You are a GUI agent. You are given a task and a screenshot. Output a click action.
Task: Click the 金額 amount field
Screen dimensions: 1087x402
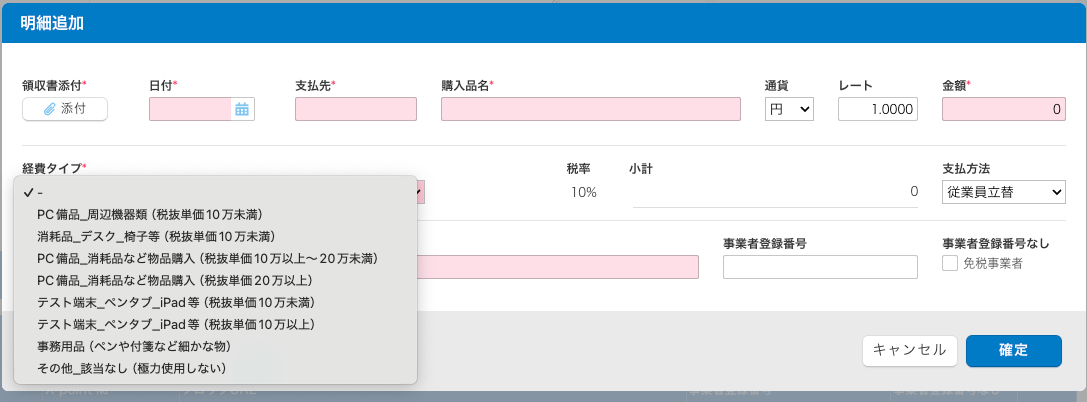[x=1003, y=109]
